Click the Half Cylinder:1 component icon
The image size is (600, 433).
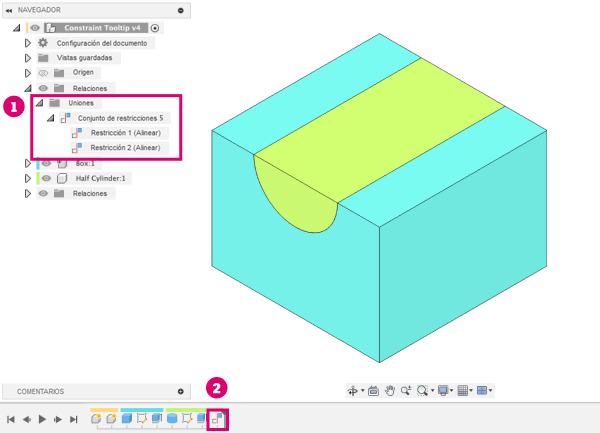pos(62,178)
